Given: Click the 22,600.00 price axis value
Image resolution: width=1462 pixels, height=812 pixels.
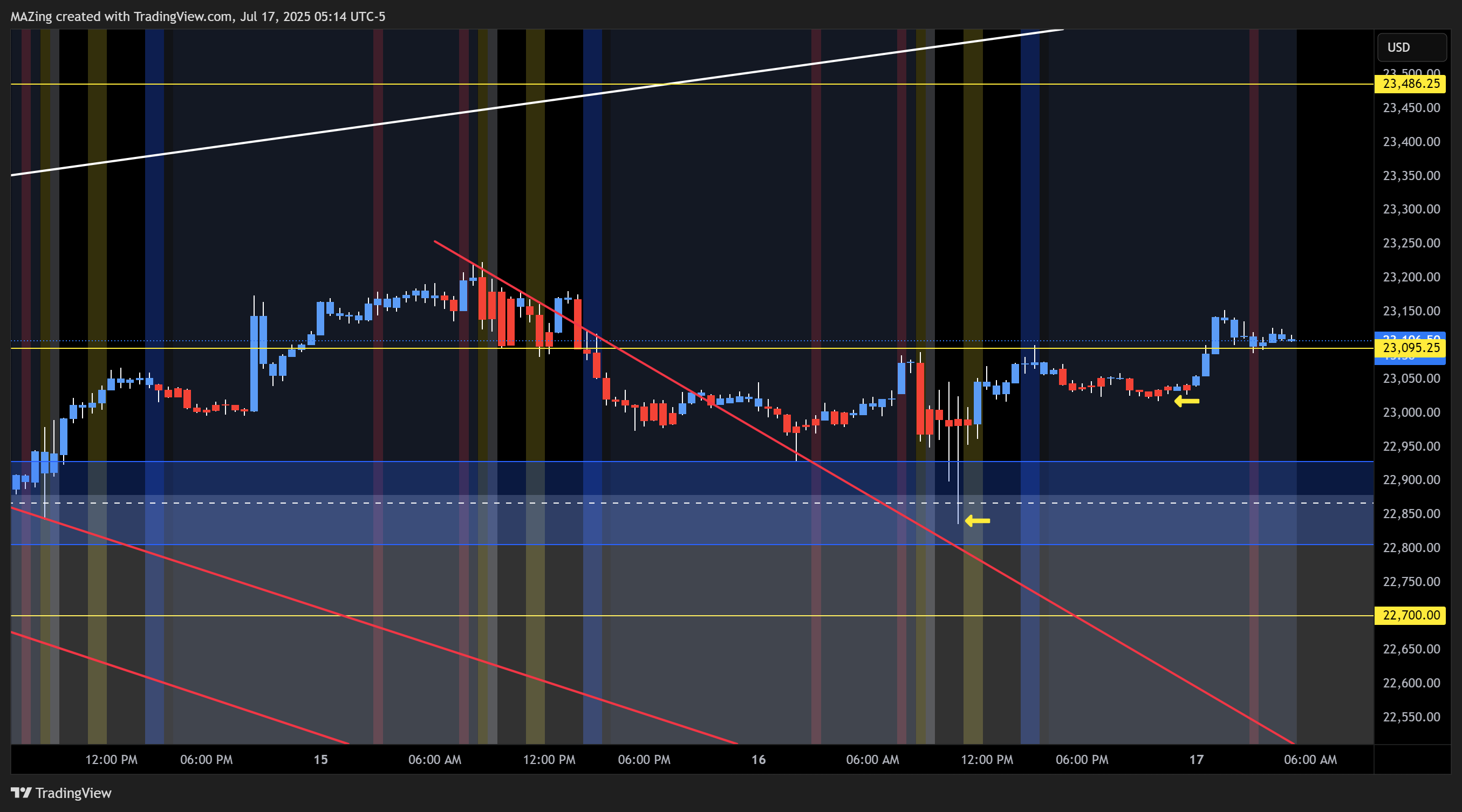Looking at the screenshot, I should click(x=1411, y=683).
